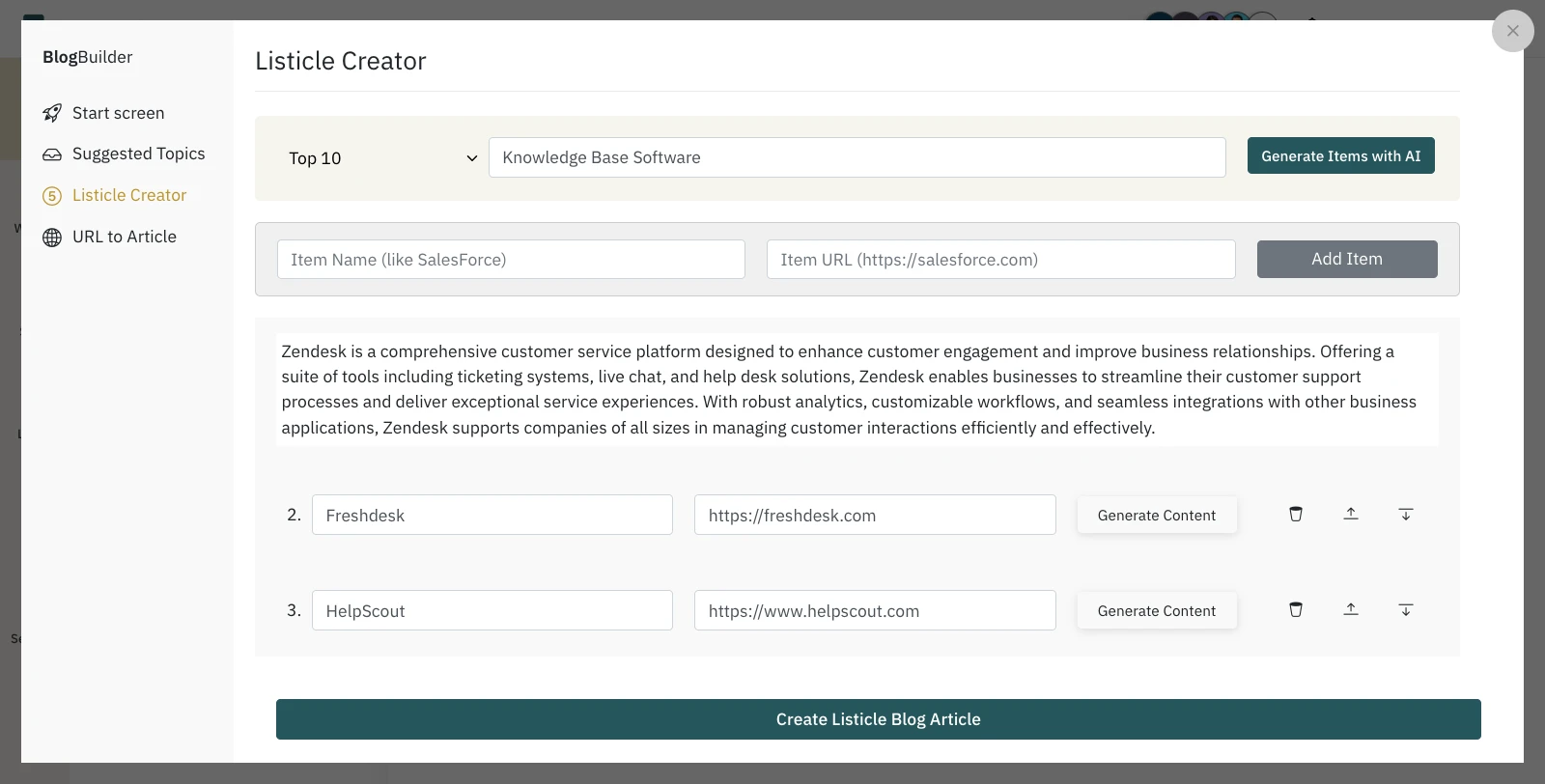
Task: Close the BlogBuilder dialog
Action: coord(1513,31)
